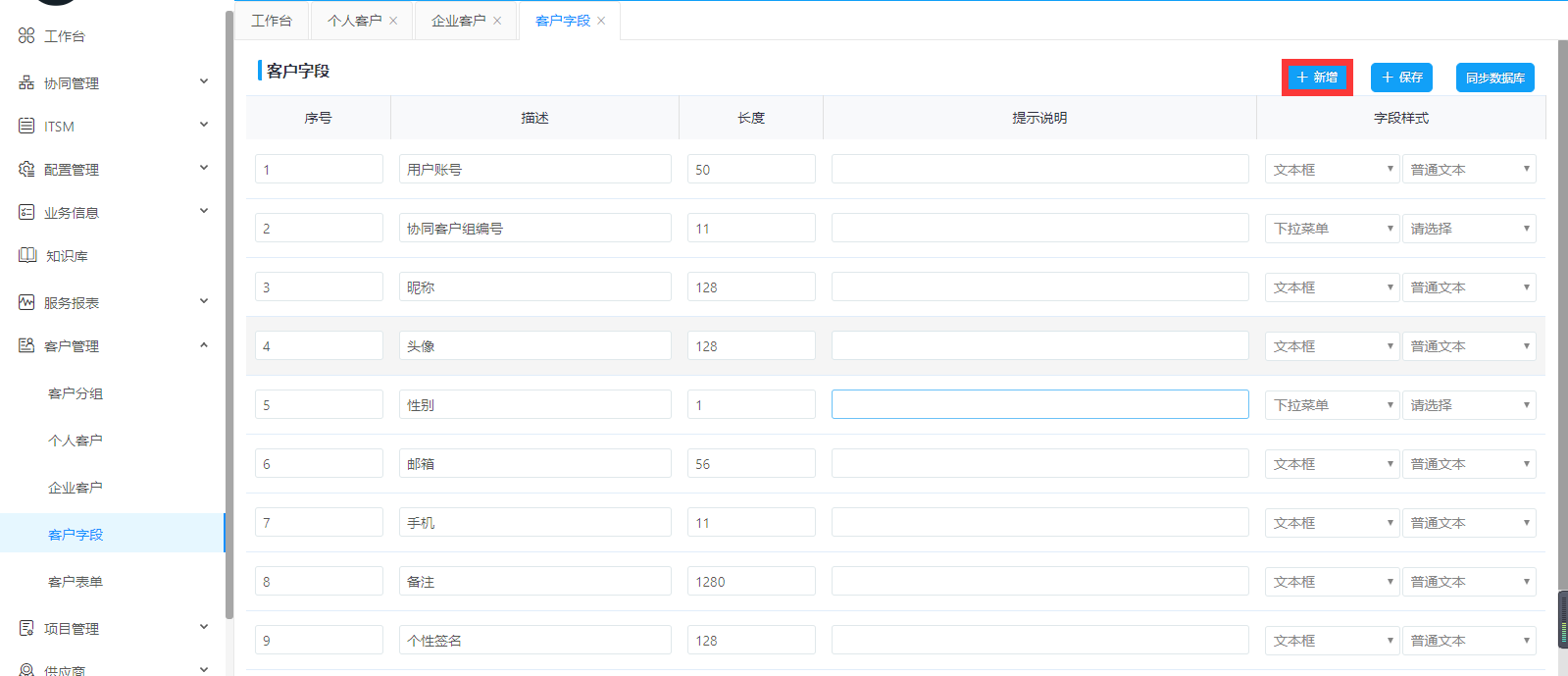
Task: Open 知识库 via its book icon
Action: (x=27, y=255)
